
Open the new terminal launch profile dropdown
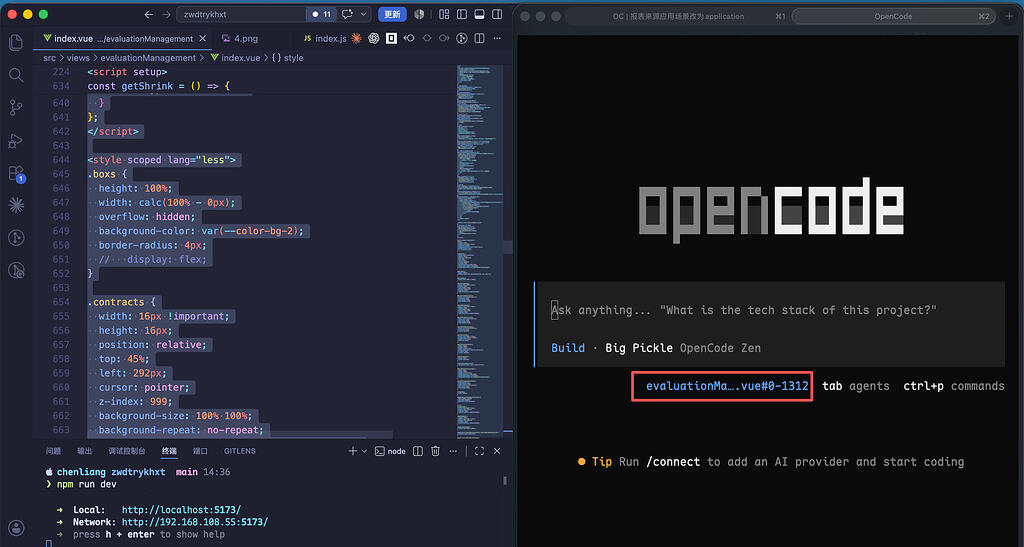click(364, 451)
